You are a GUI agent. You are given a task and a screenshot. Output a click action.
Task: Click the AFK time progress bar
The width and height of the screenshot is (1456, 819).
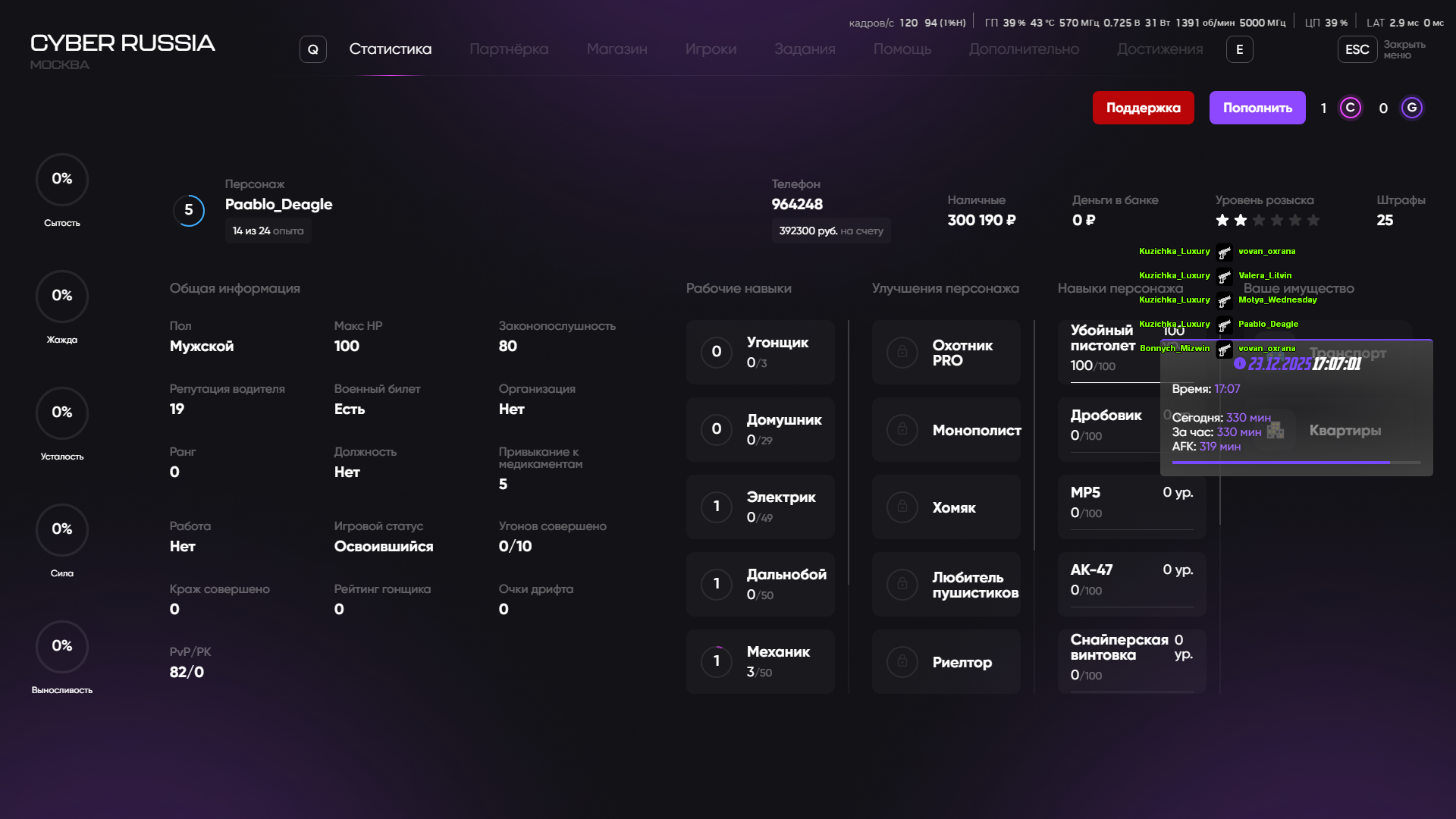(1296, 462)
